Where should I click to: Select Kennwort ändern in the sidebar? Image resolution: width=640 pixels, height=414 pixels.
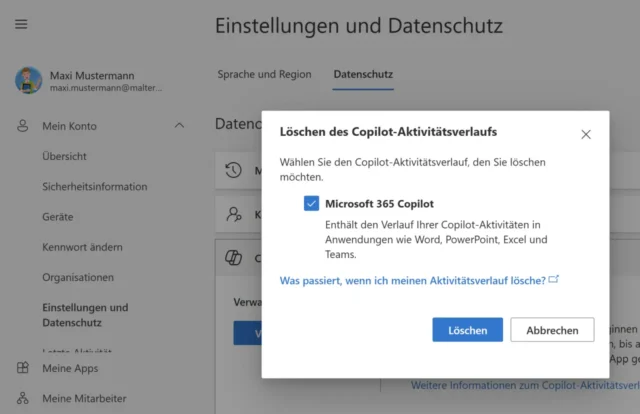82,247
